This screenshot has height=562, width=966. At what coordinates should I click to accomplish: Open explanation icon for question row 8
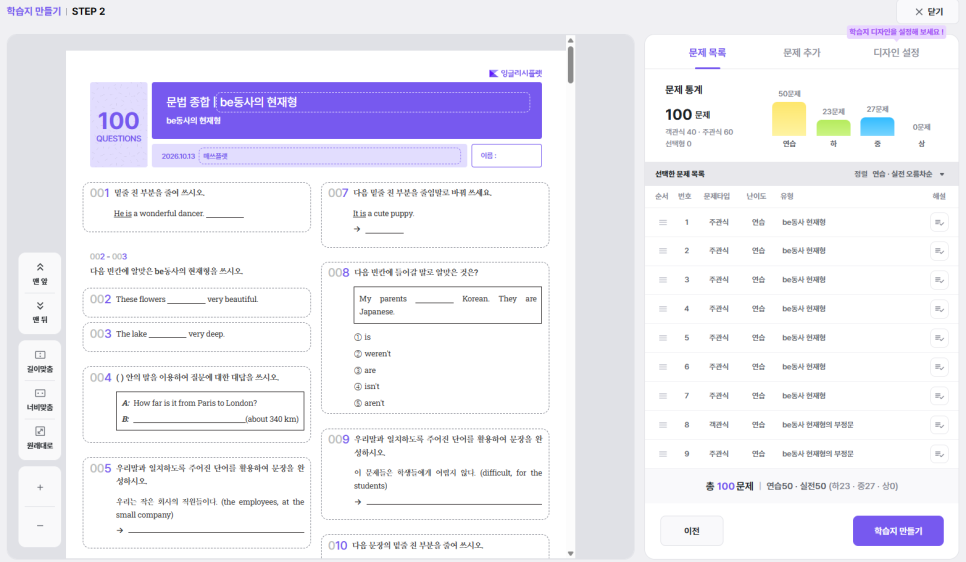coord(939,425)
